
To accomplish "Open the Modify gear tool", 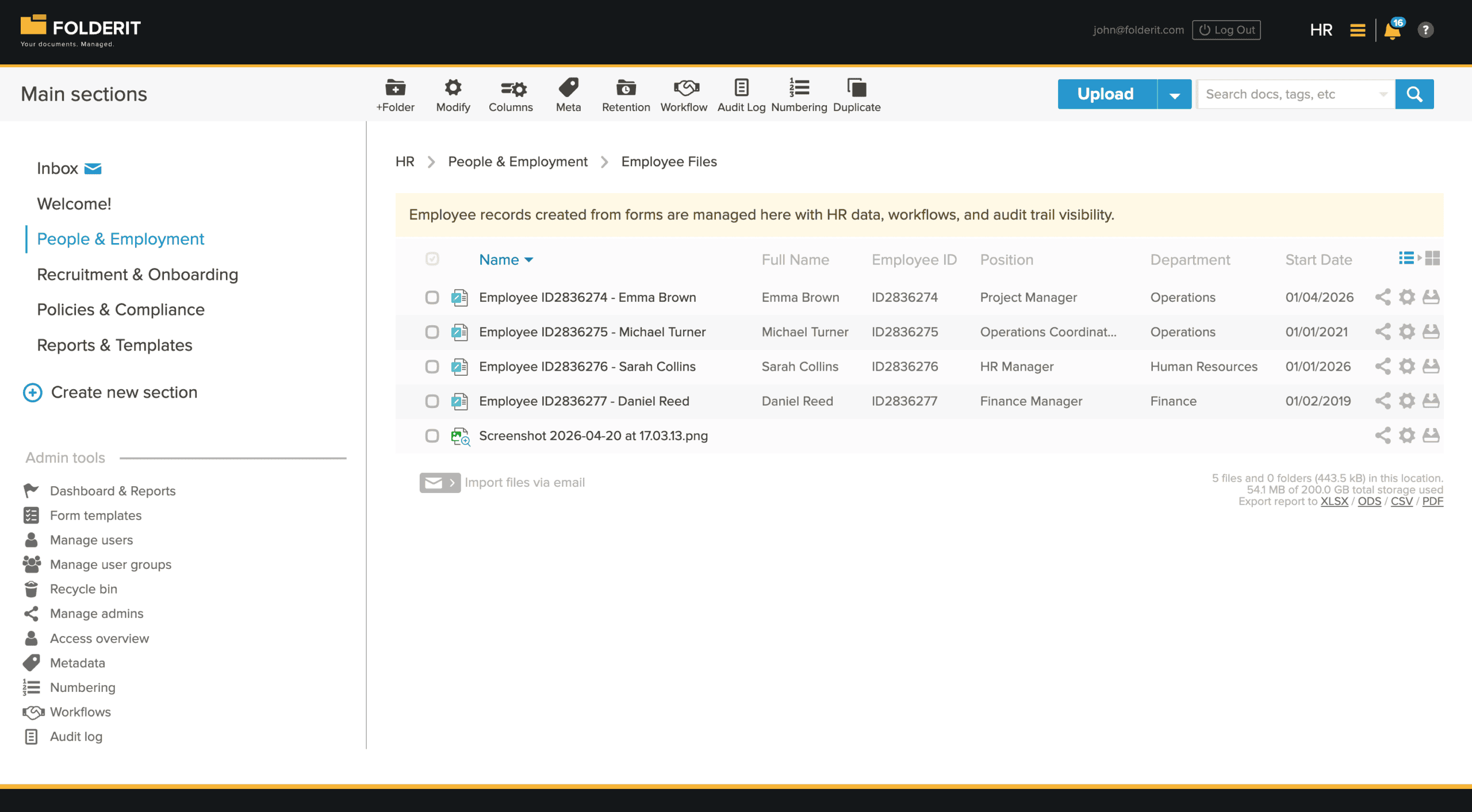I will tap(453, 95).
